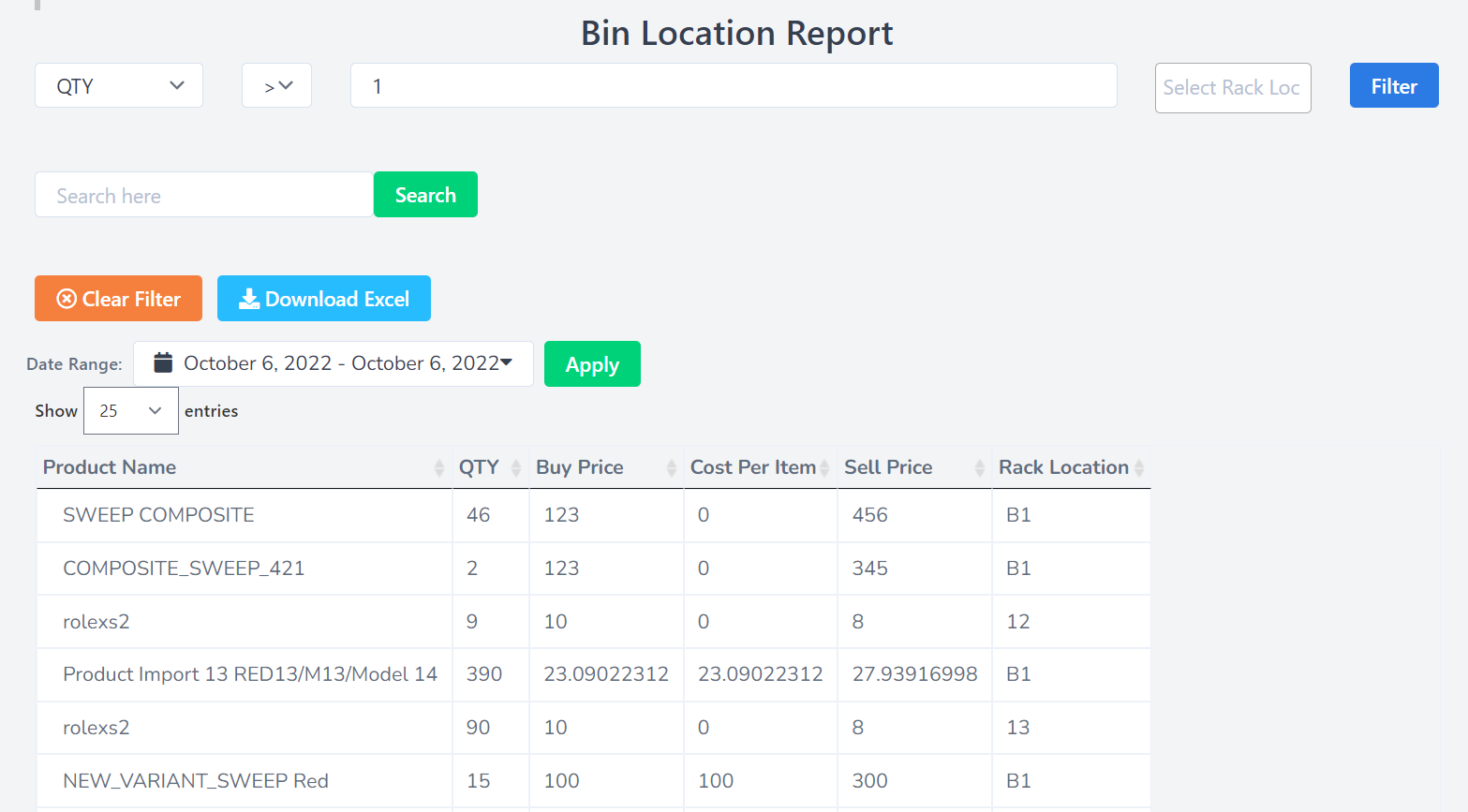
Task: Click the Select Rack Loc field
Action: pyautogui.click(x=1233, y=88)
